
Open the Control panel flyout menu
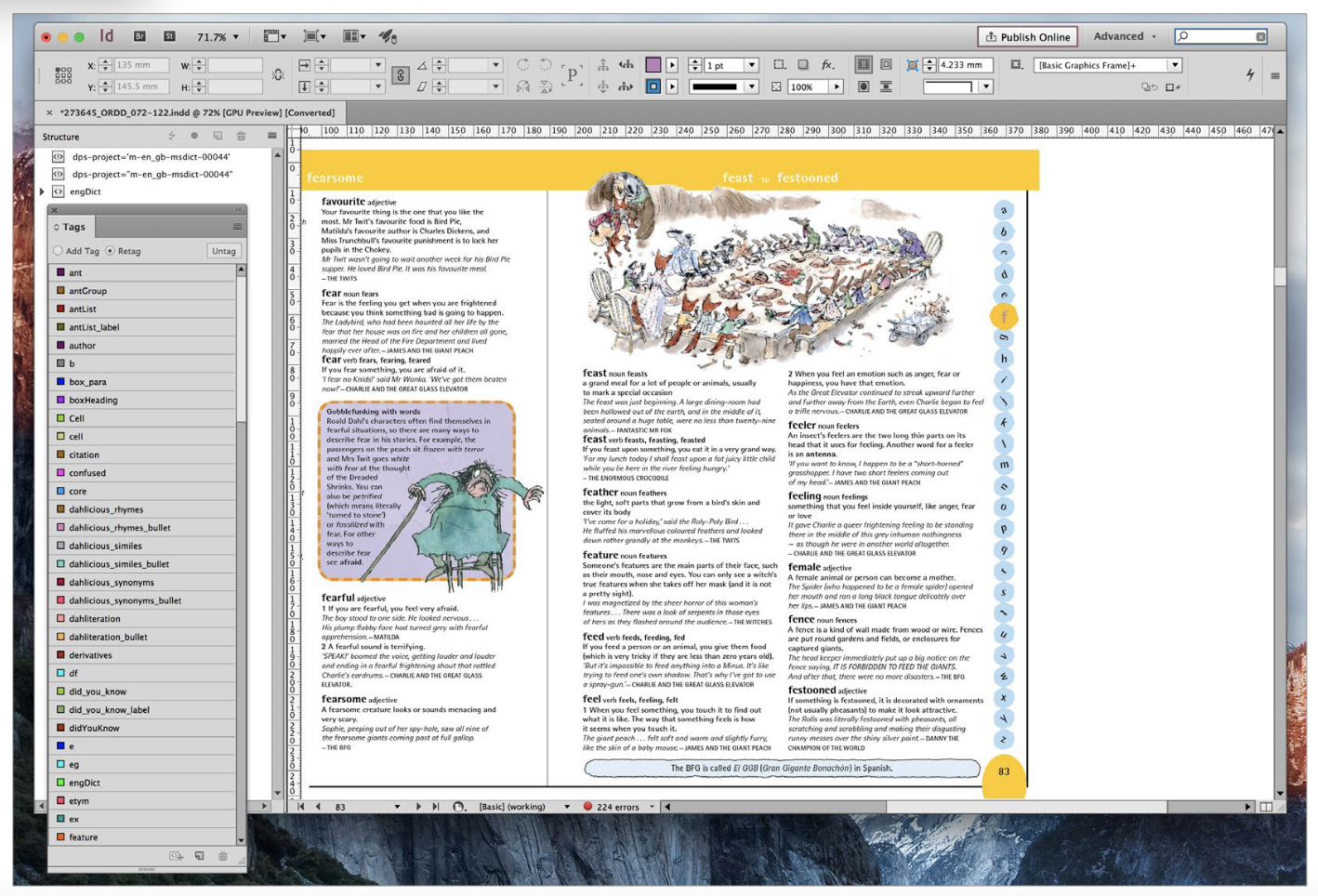[x=1275, y=75]
